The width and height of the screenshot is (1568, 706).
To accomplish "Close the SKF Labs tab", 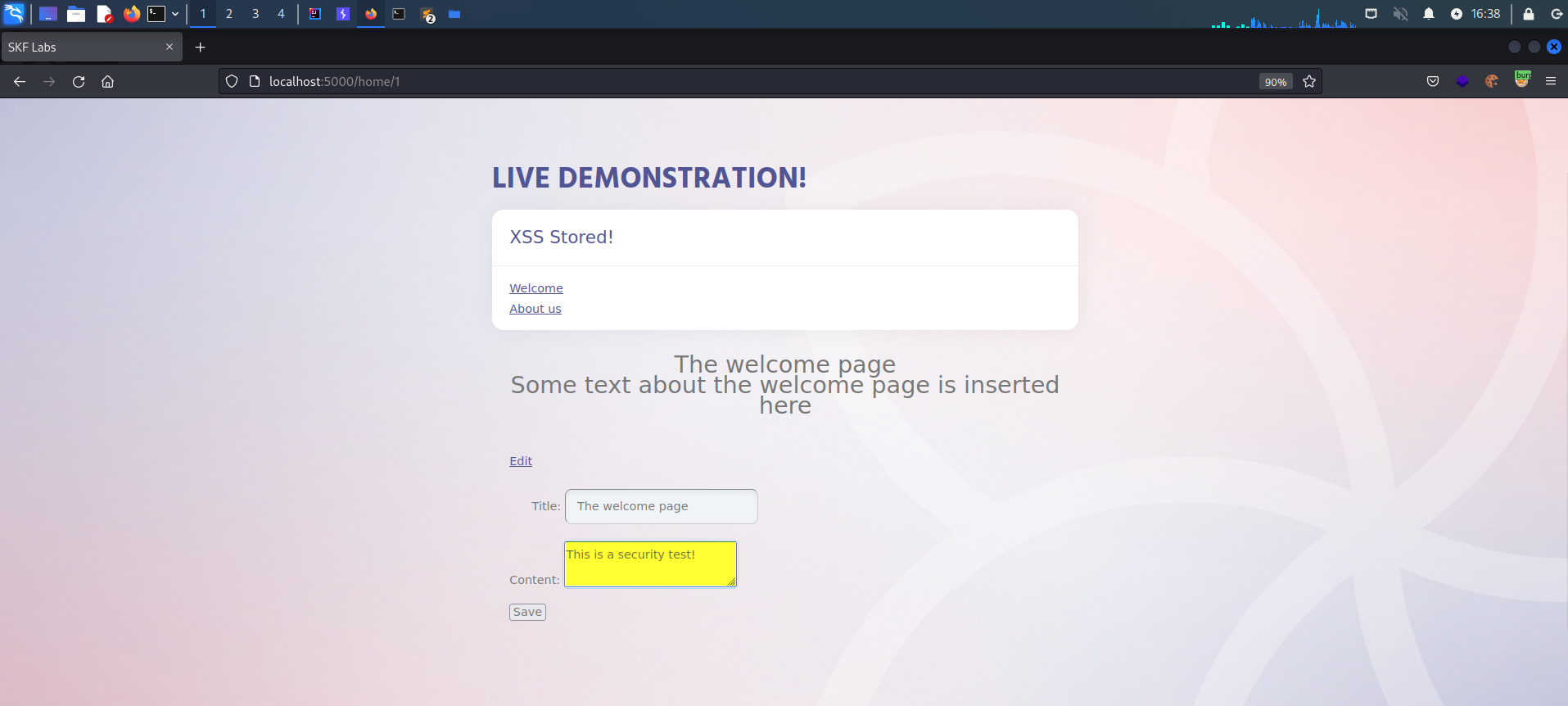I will coord(169,47).
